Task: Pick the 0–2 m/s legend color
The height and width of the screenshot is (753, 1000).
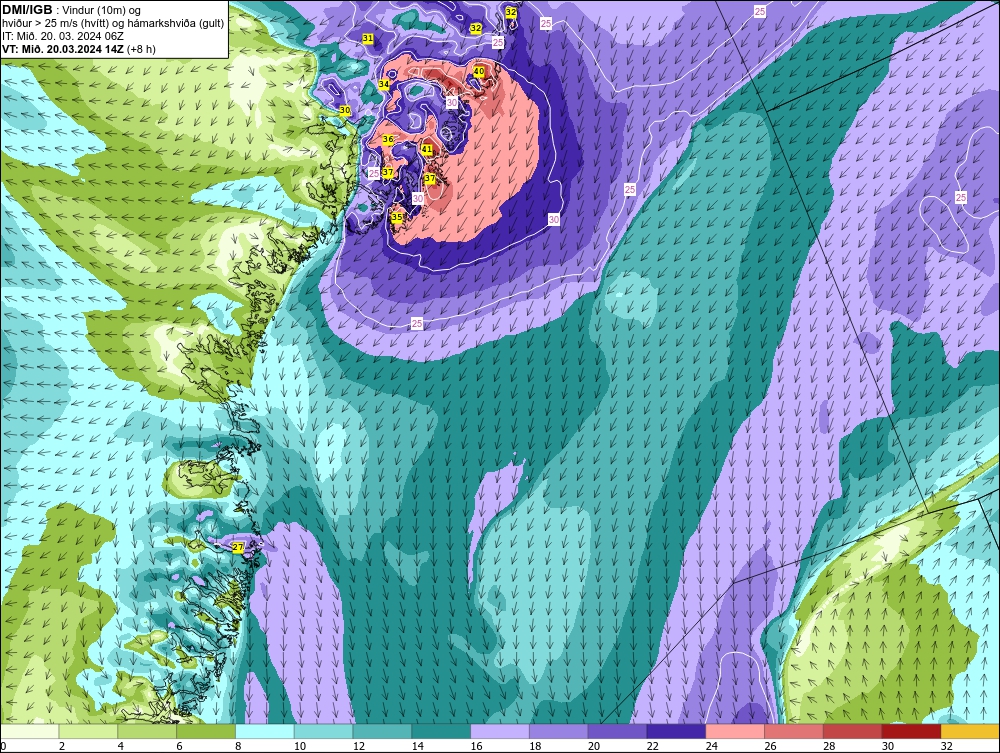Action: (29, 731)
